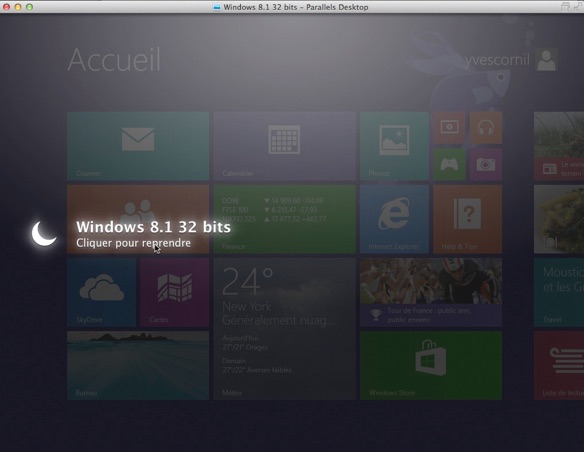Open the Météo weather tile
Screen dimensions: 584x452
coord(285,329)
